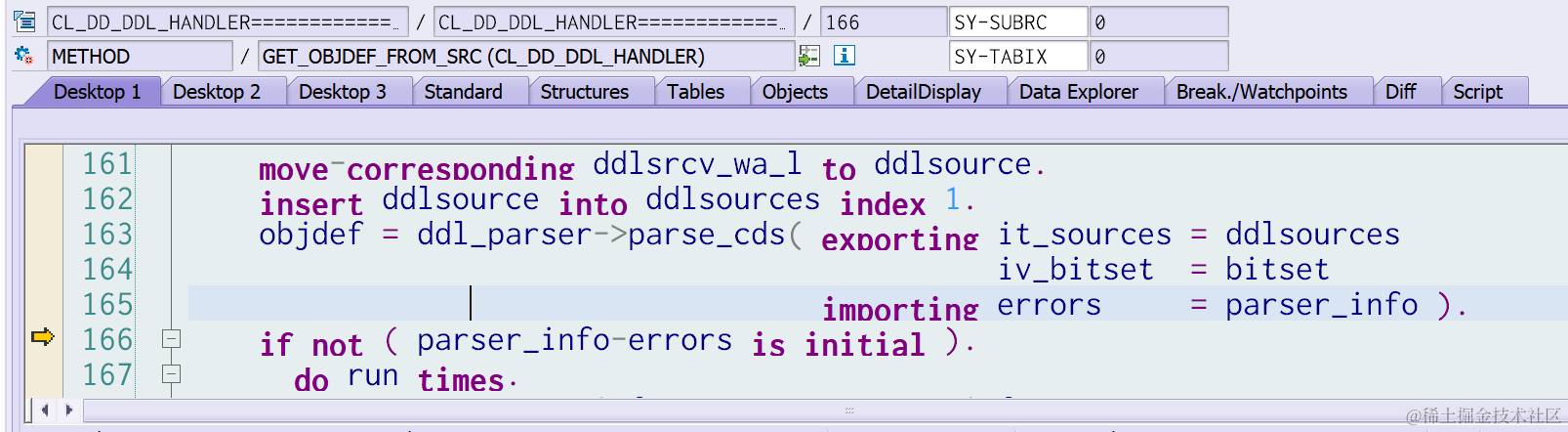Screen dimensions: 1568x432
Task: Open the Objects tab
Action: [795, 92]
